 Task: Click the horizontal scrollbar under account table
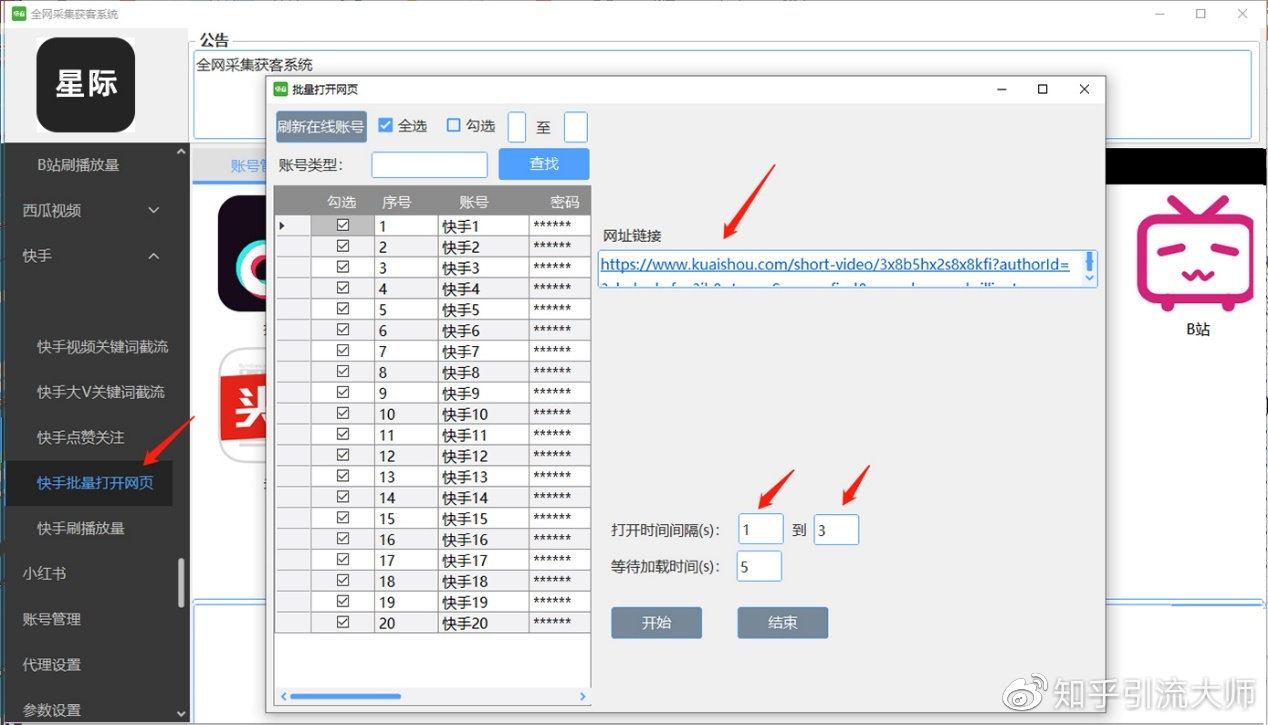pos(345,696)
